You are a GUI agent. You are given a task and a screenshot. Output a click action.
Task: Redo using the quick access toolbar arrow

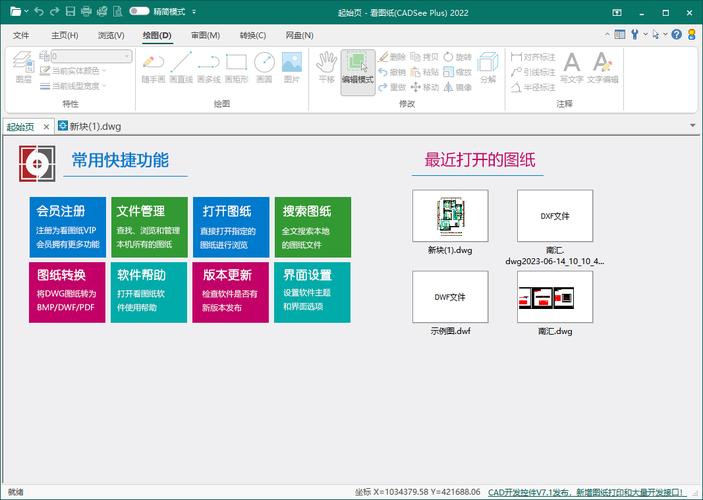click(x=55, y=11)
